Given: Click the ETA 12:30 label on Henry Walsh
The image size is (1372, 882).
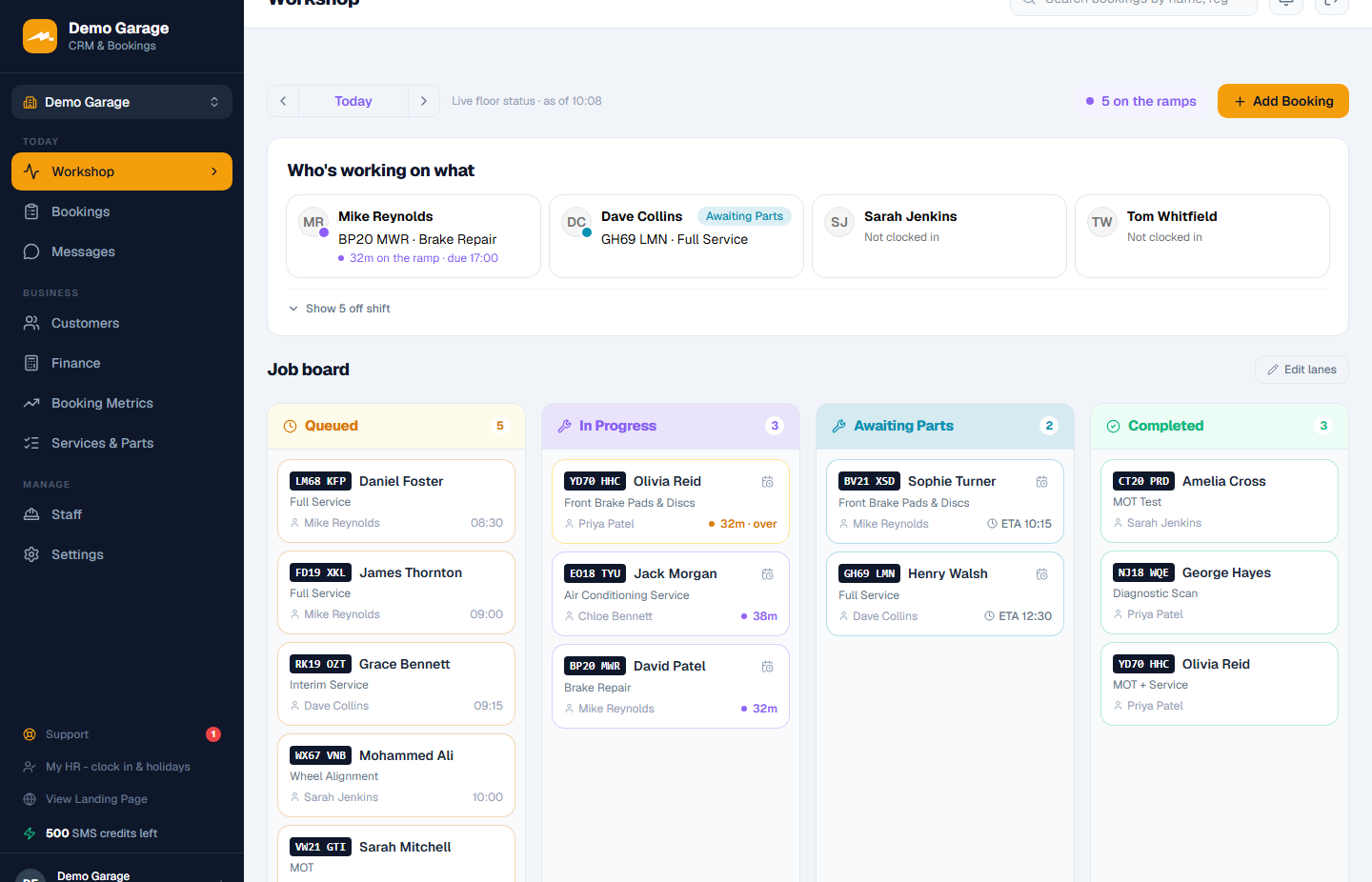Looking at the screenshot, I should (x=1018, y=616).
